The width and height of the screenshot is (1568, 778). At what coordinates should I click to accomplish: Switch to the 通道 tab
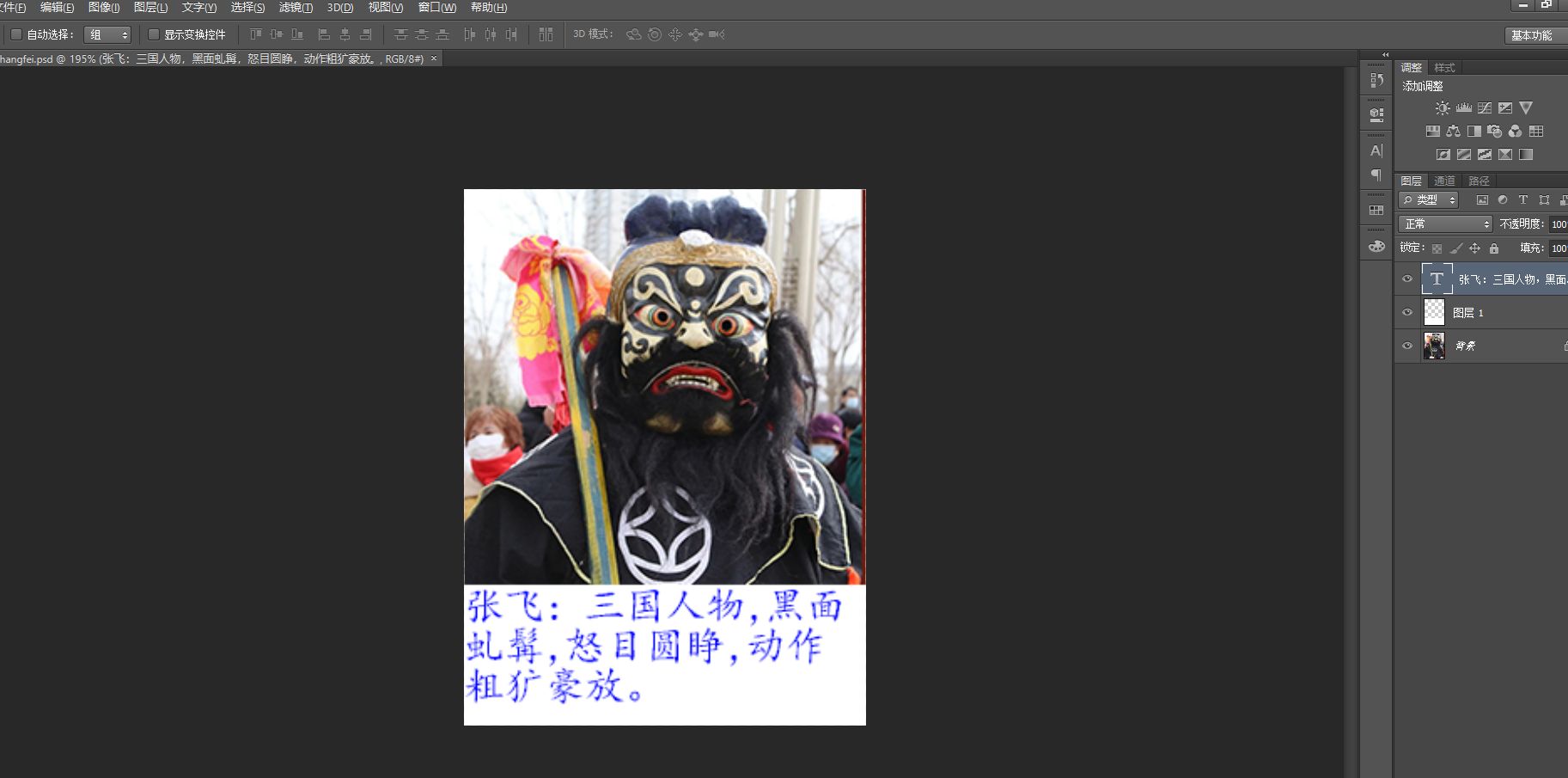point(1445,181)
